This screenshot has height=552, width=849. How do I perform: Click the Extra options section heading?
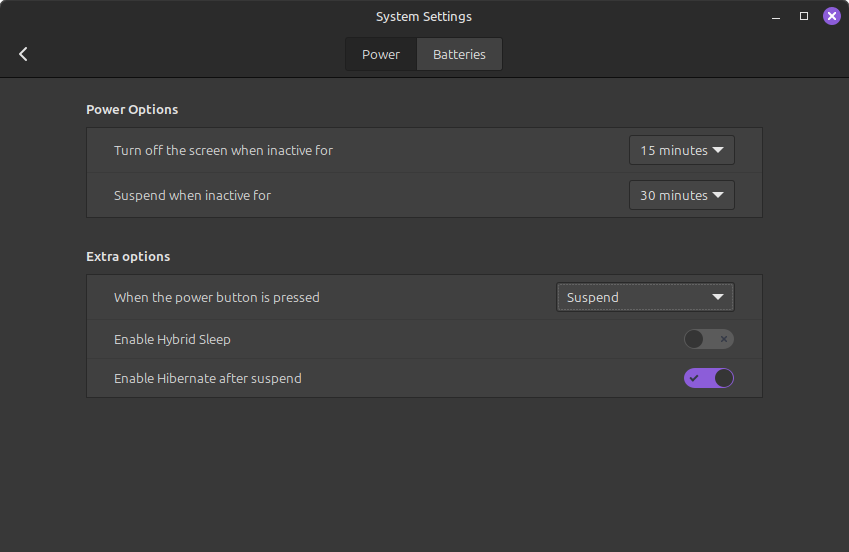(x=128, y=257)
